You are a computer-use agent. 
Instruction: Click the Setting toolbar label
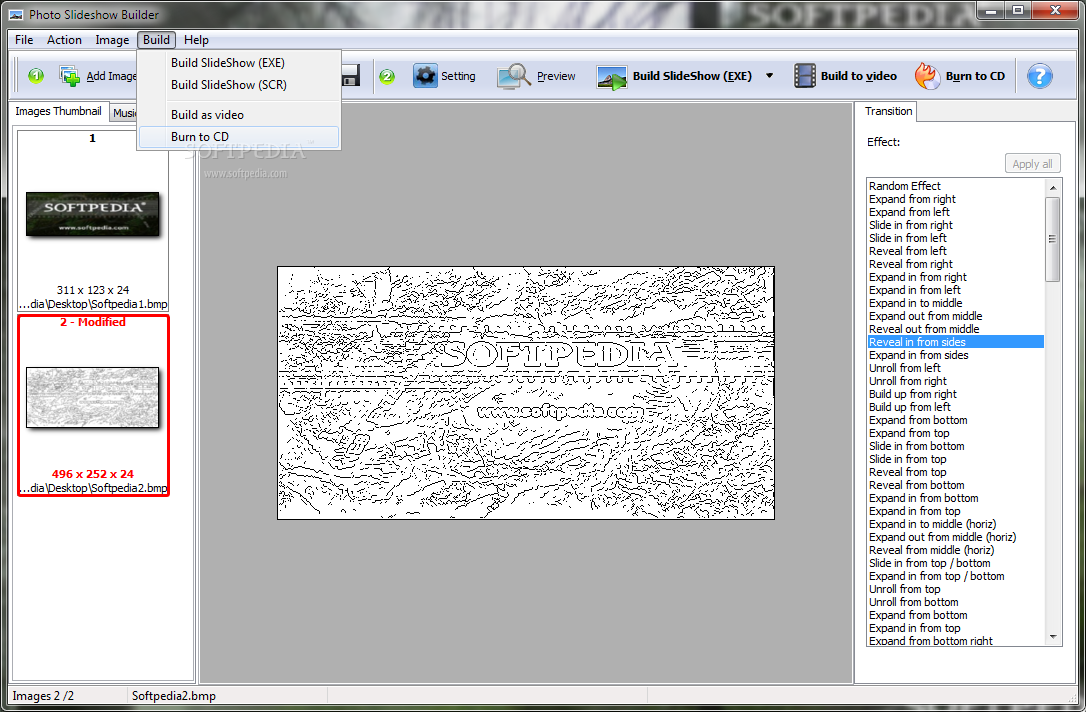coord(459,75)
